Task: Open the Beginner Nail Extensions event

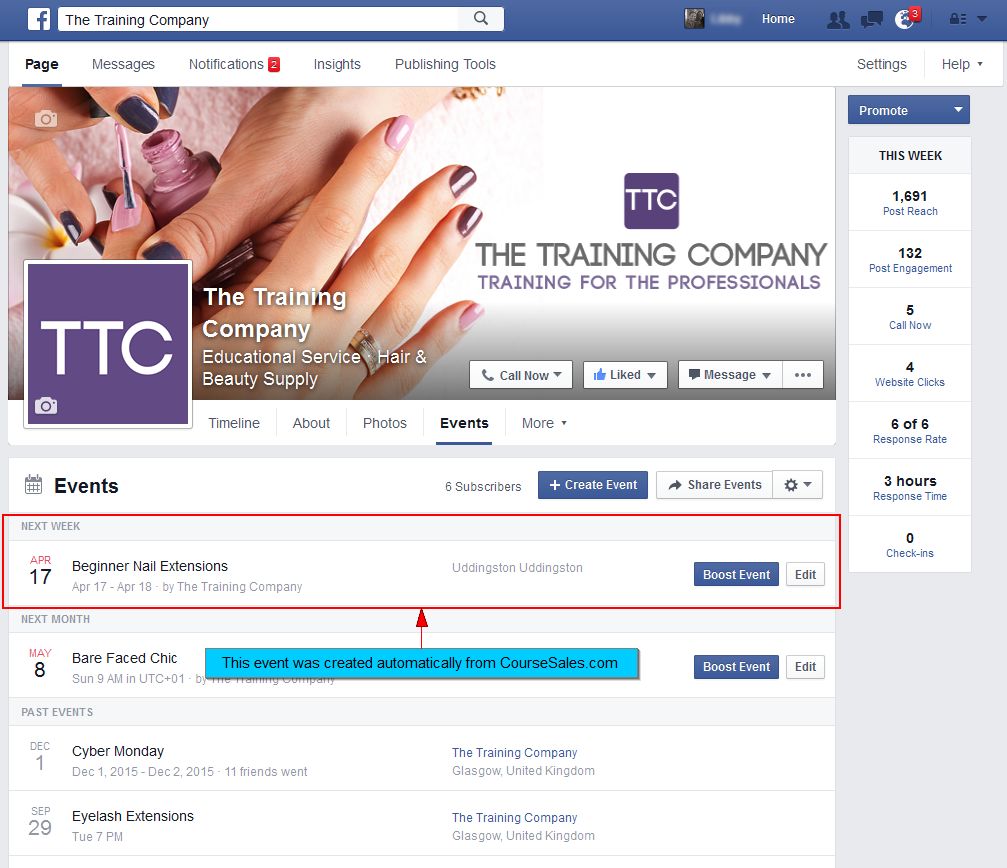Action: (x=150, y=566)
